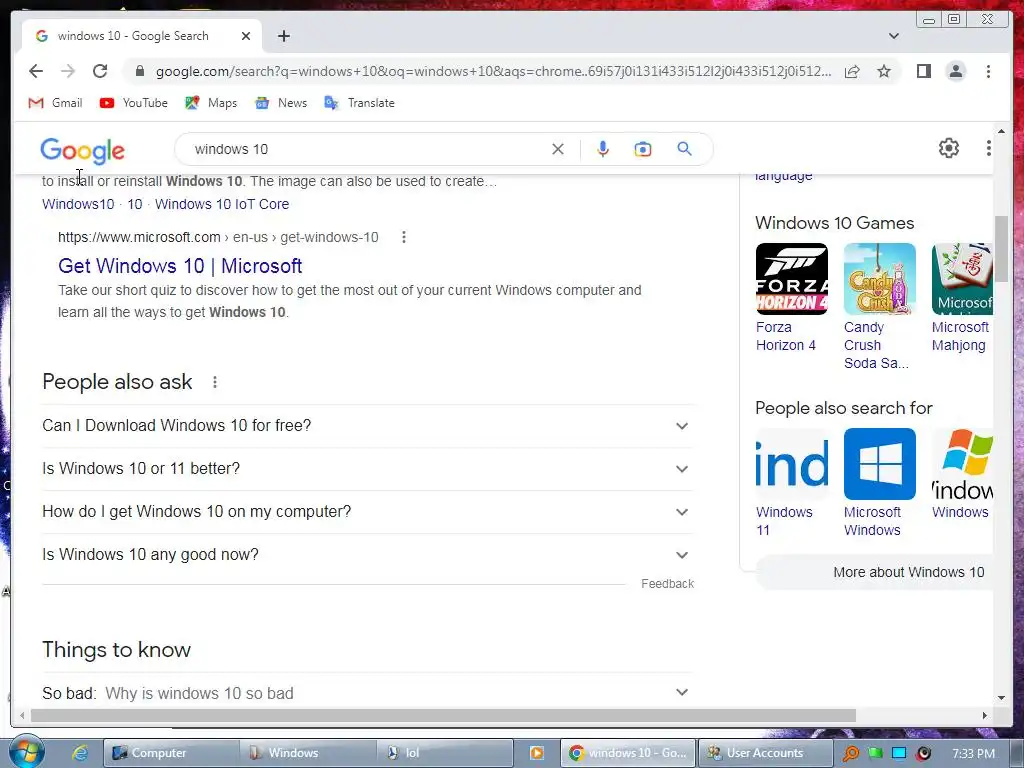The image size is (1024, 768).
Task: Submit search with magnifying glass icon
Action: click(x=684, y=149)
